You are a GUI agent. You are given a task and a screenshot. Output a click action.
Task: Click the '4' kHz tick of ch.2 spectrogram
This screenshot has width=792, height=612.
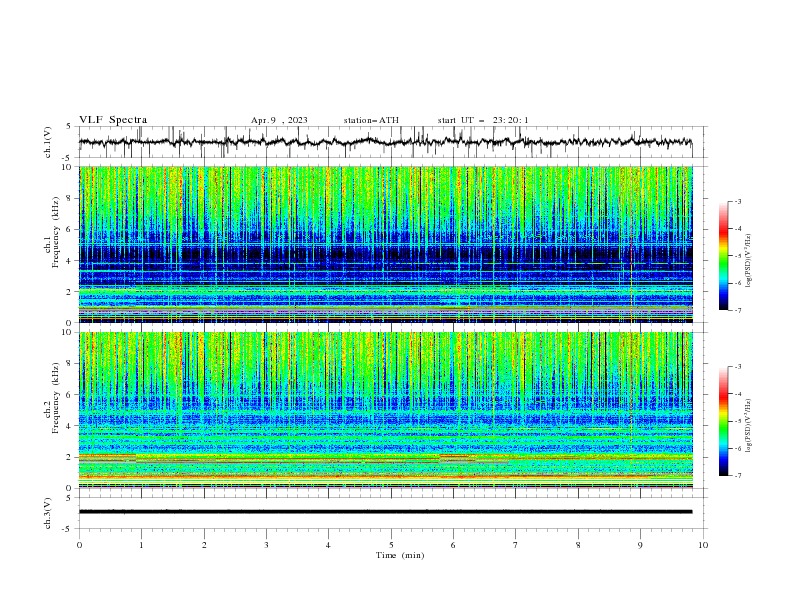tap(71, 426)
